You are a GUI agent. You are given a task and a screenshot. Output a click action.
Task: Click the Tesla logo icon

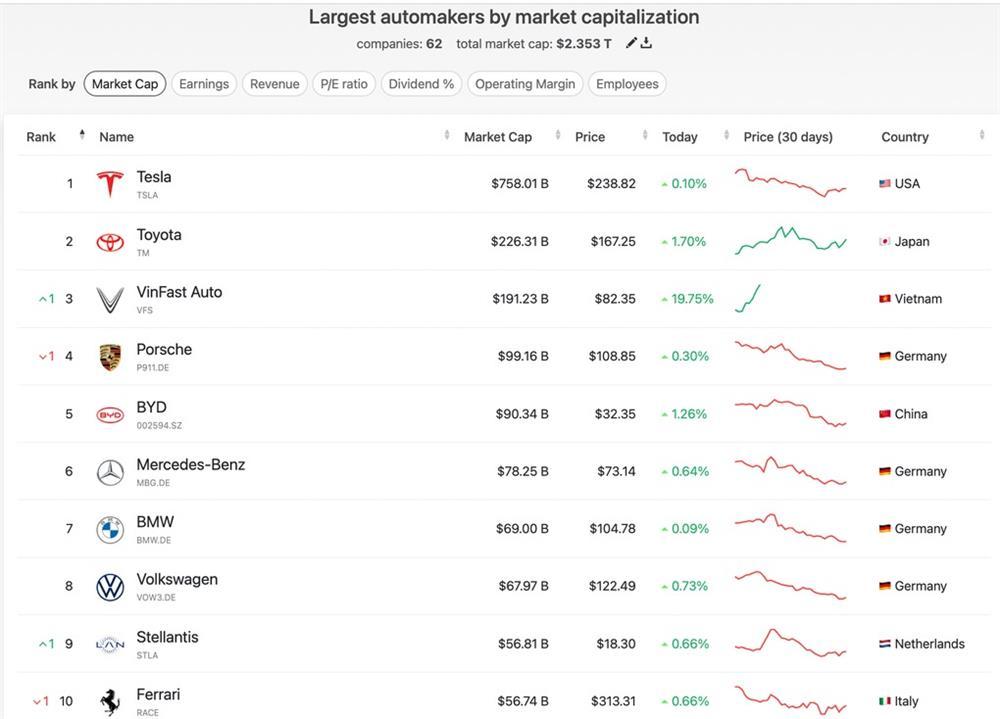click(x=110, y=184)
